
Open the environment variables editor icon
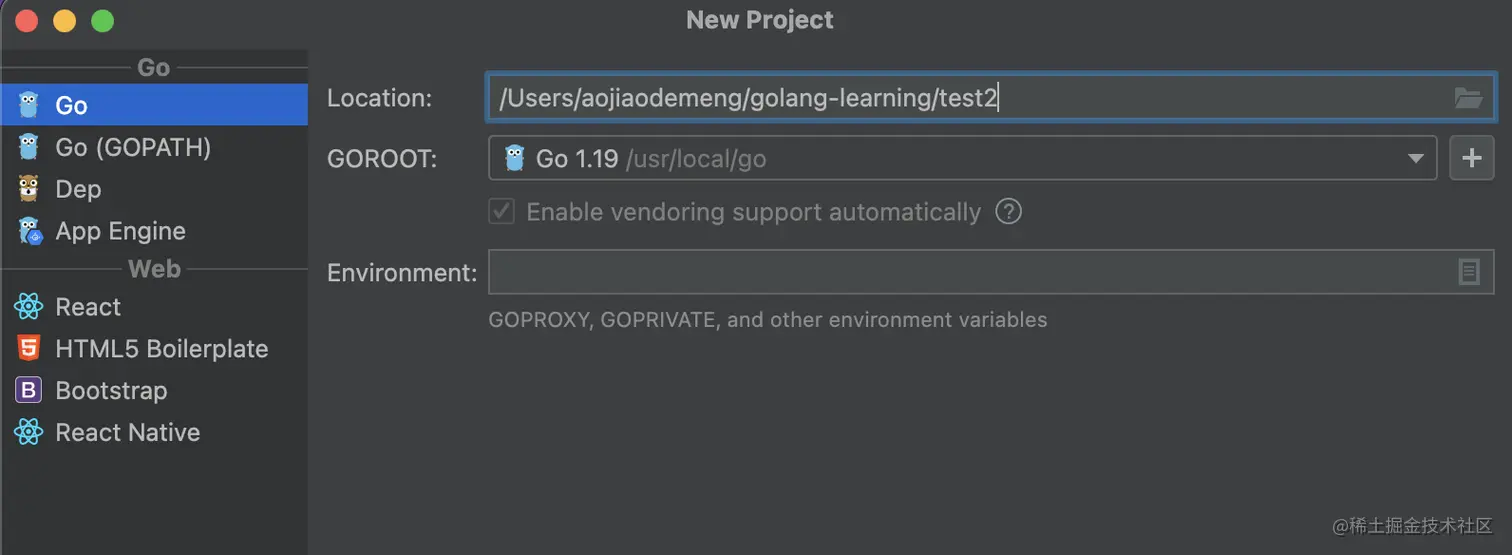tap(1468, 272)
